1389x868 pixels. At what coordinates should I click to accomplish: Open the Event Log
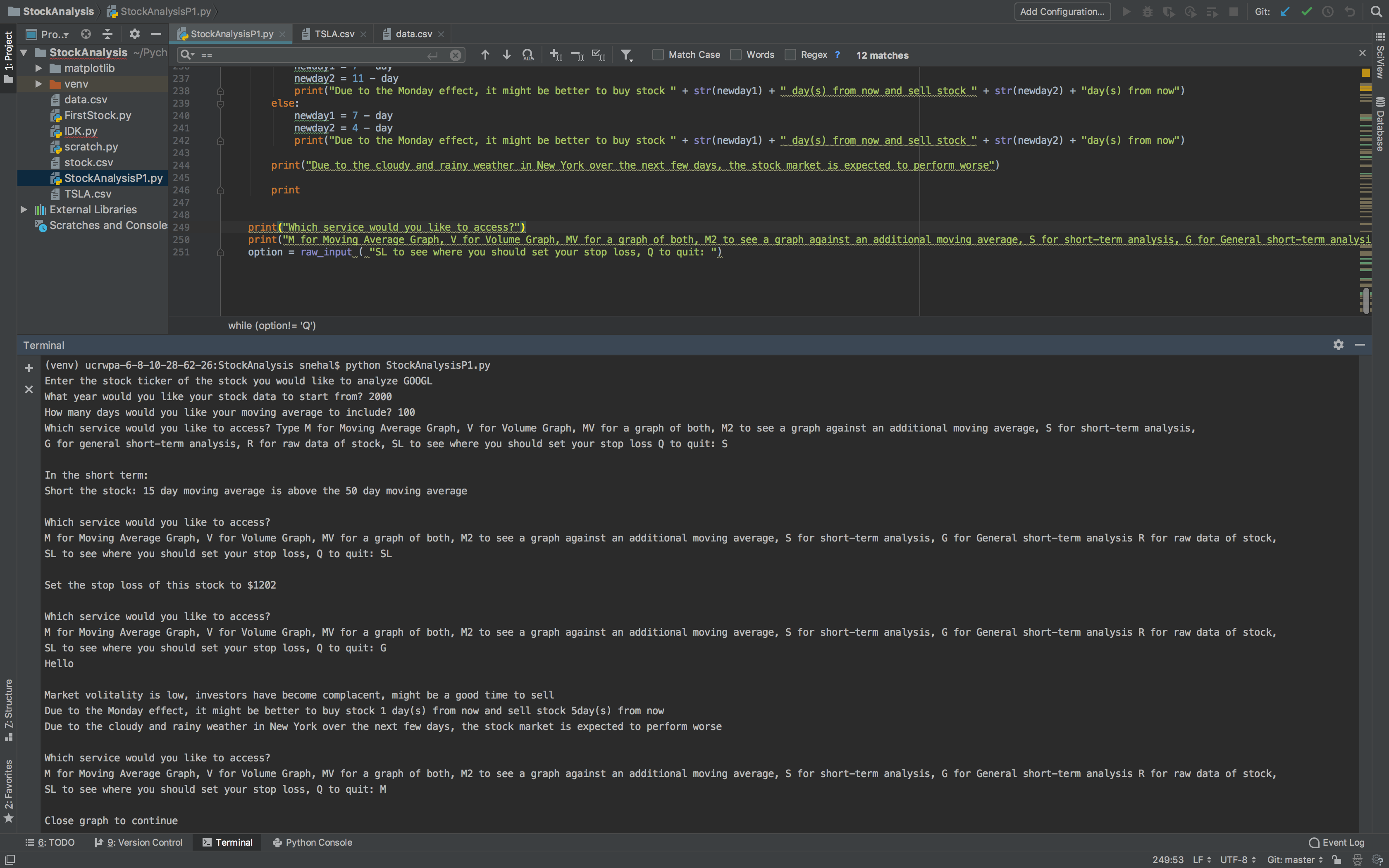point(1336,842)
